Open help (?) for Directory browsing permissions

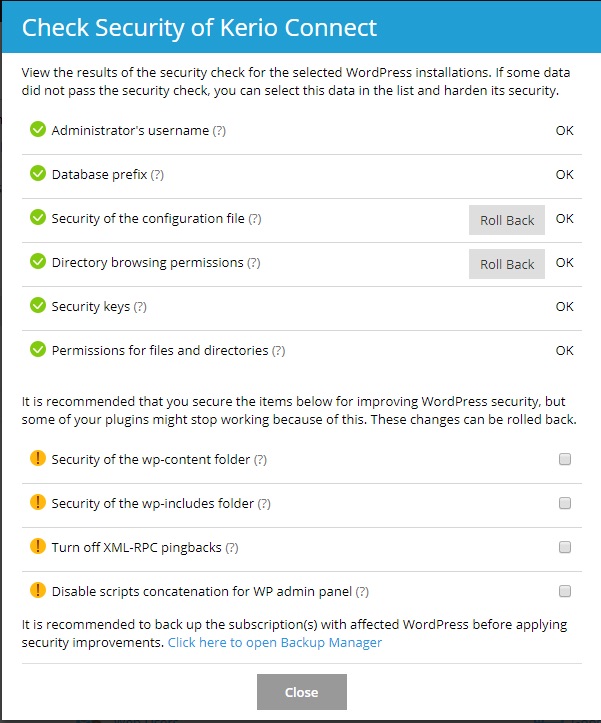pyautogui.click(x=254, y=263)
